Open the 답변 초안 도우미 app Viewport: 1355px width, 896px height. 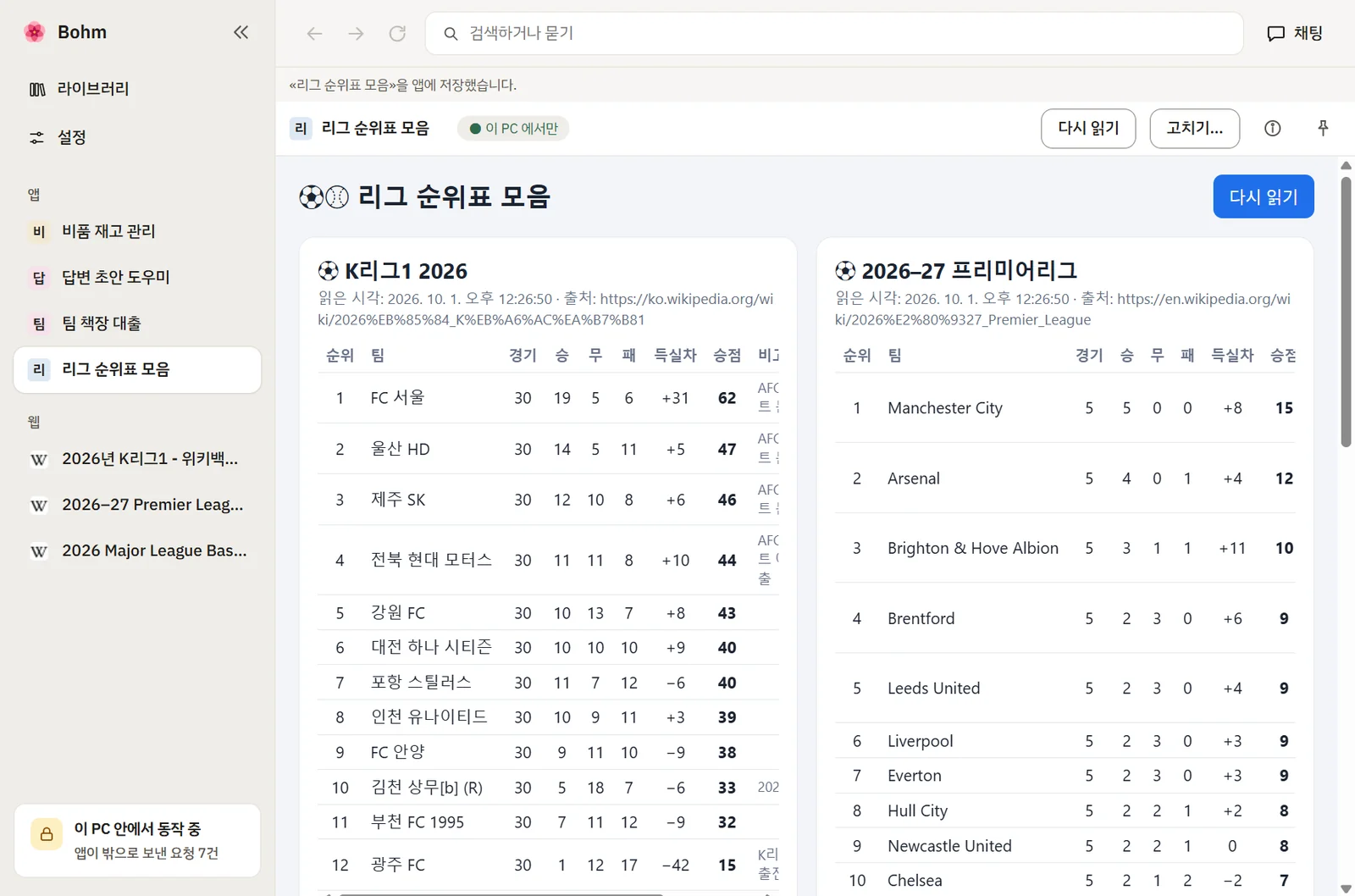click(137, 277)
